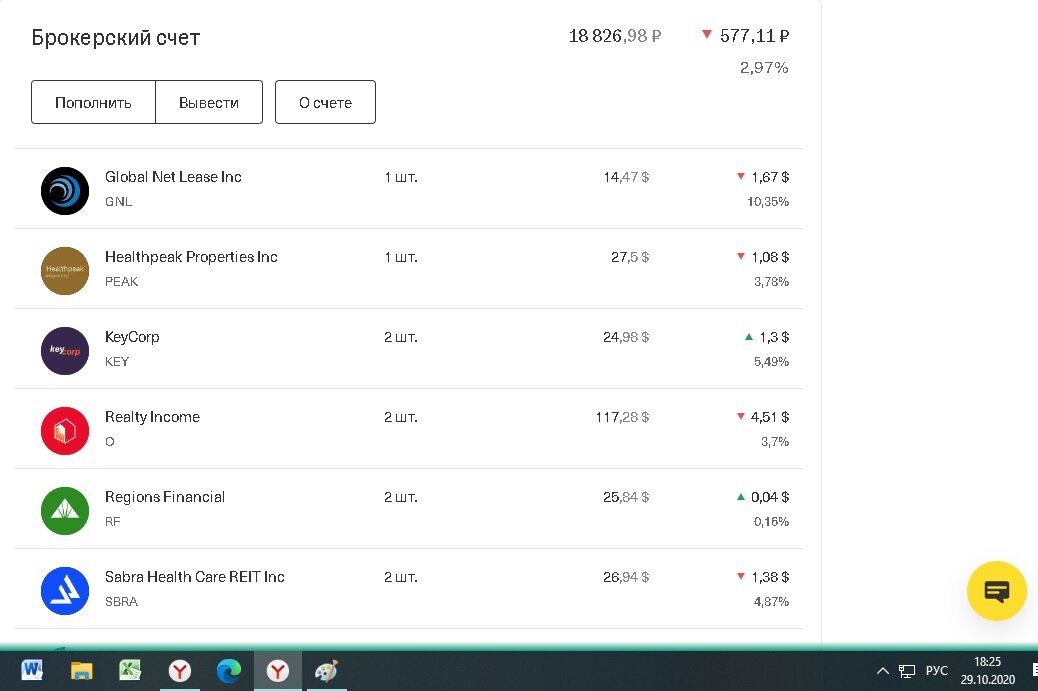Click the 117,28 $ value

(x=622, y=417)
